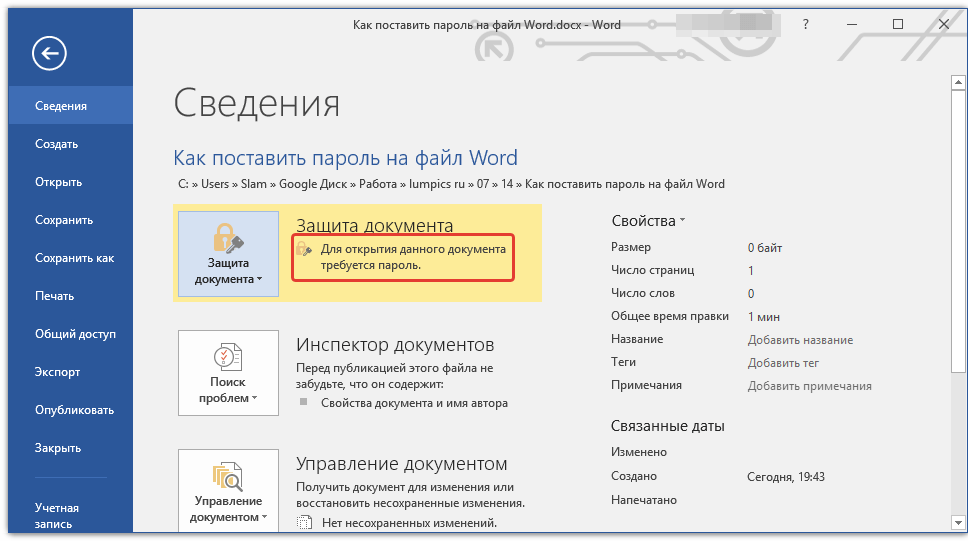This screenshot has width=968, height=541.
Task: Click the Help question mark icon
Action: tap(806, 25)
